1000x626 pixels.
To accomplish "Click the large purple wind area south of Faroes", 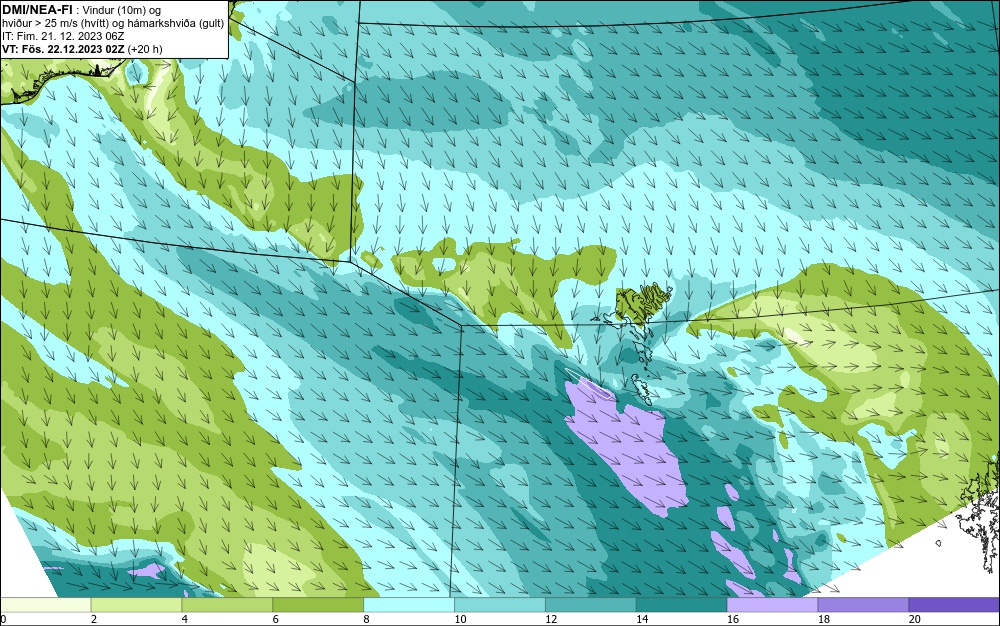I will coord(627,446).
